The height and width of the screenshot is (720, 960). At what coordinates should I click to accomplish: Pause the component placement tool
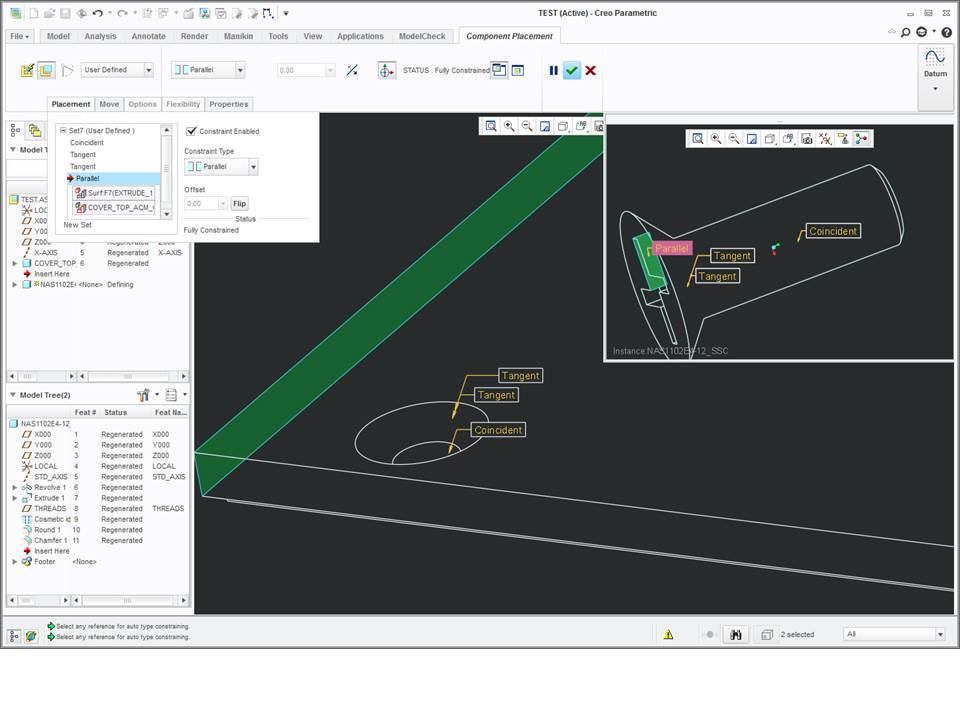(553, 70)
